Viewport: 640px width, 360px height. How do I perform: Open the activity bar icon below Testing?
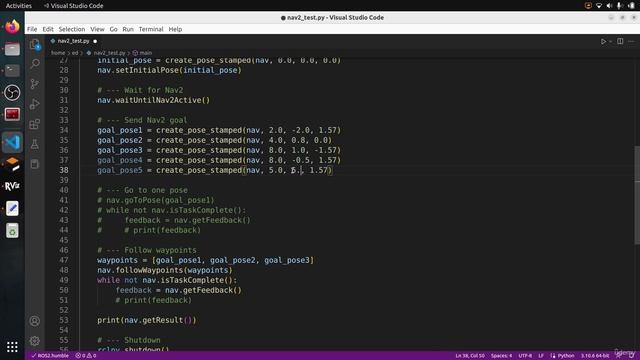pyautogui.click(x=35, y=164)
